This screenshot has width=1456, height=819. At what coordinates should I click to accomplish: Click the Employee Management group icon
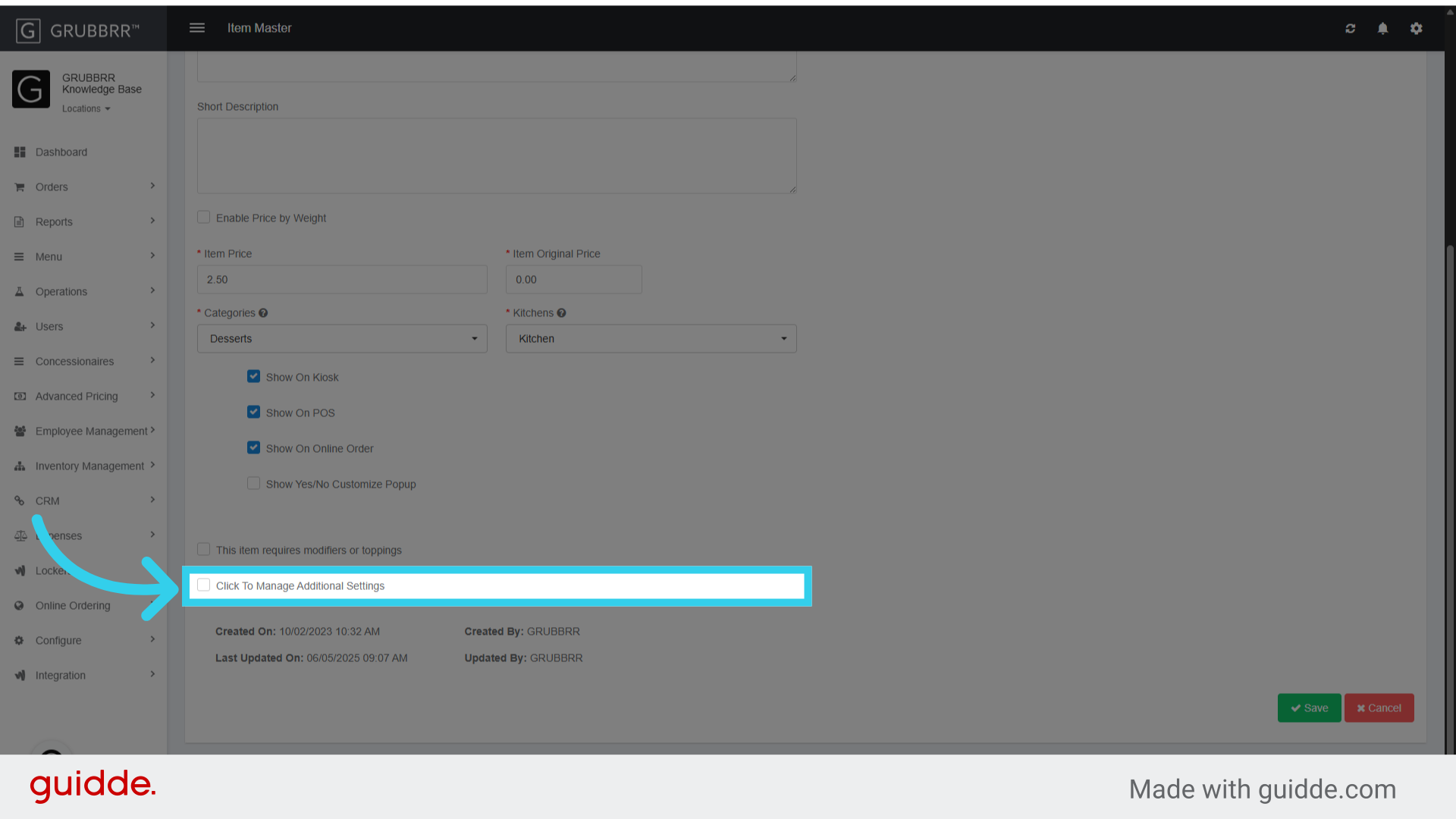point(20,431)
